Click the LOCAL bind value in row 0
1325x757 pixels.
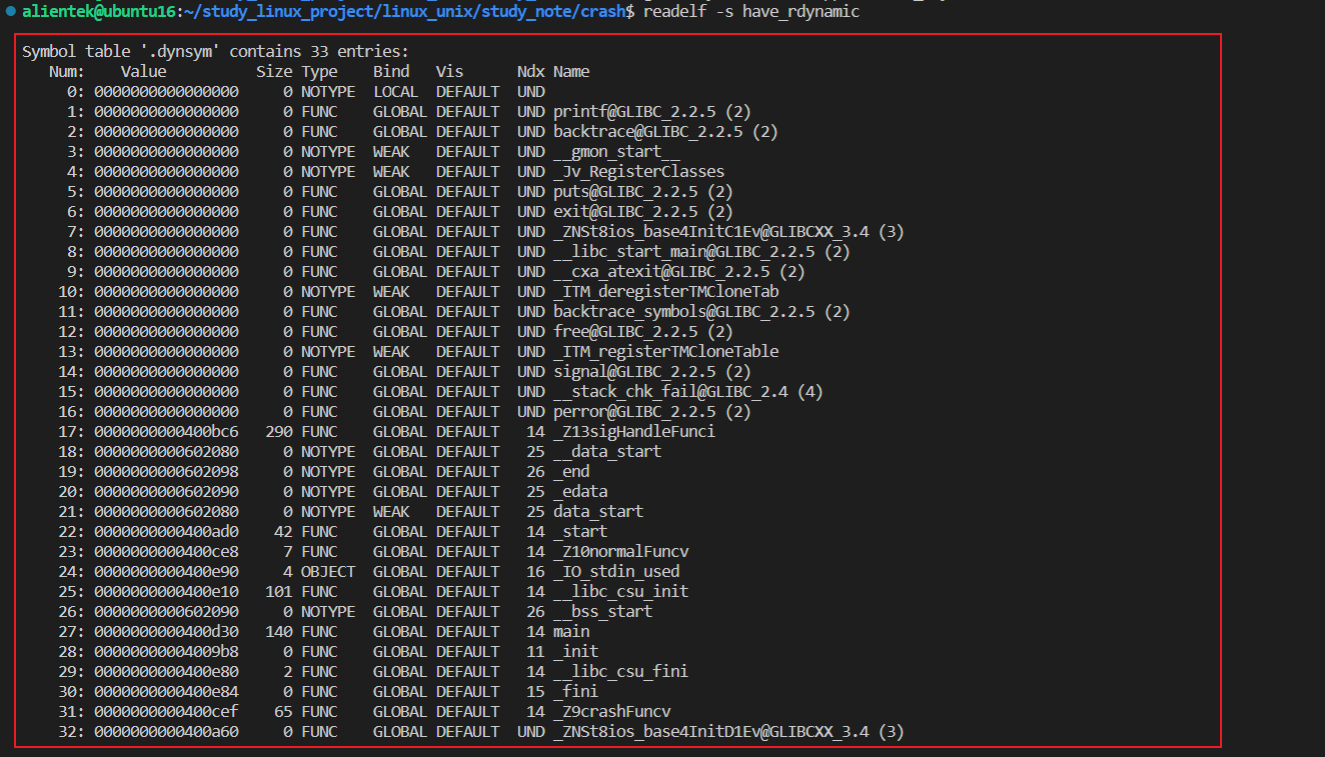click(x=395, y=91)
